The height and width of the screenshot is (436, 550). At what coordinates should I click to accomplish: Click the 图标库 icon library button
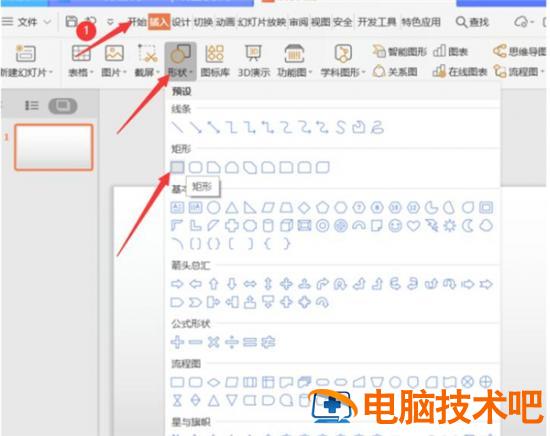215,61
